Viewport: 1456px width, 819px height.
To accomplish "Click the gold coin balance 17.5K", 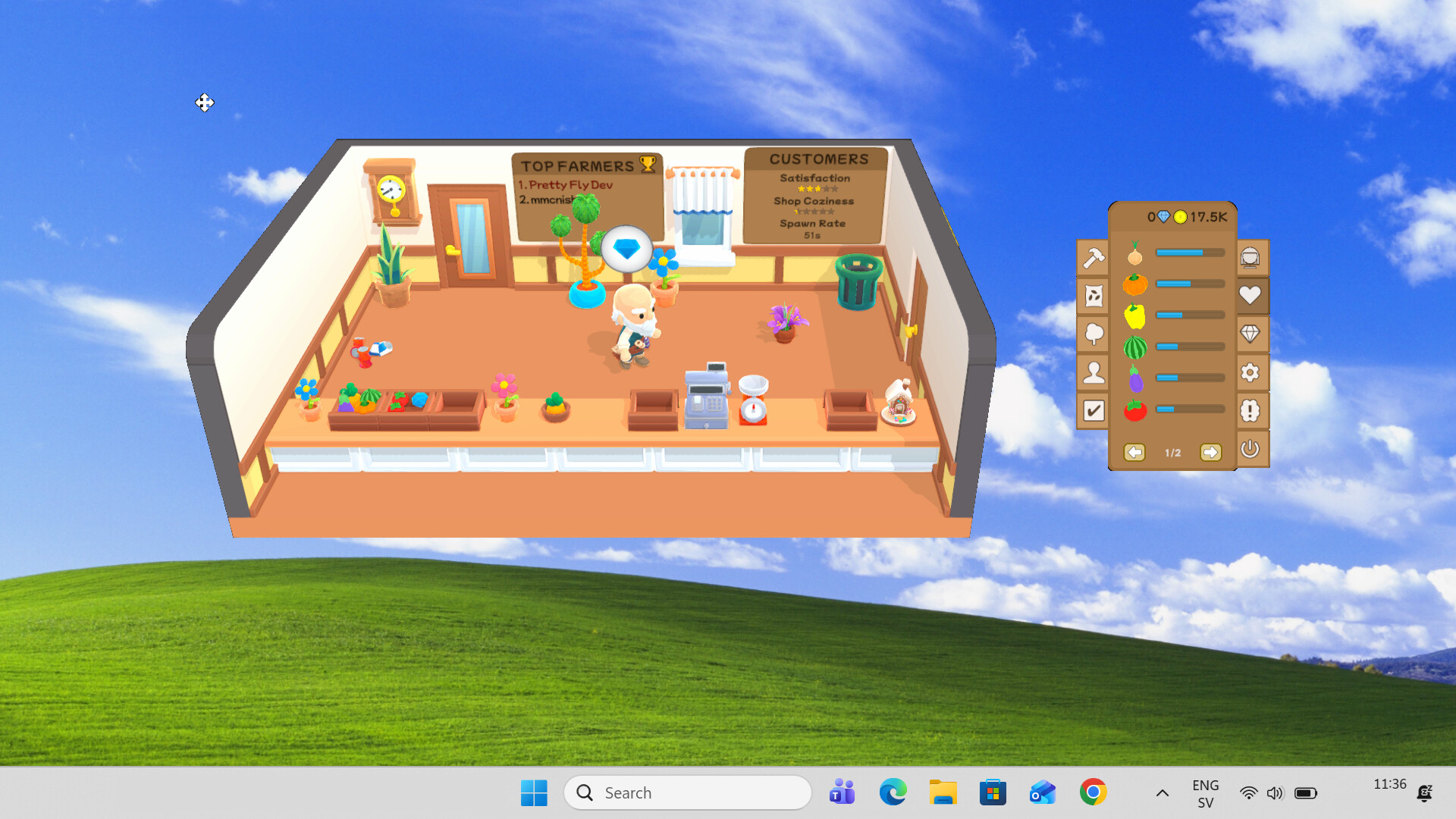I will 1200,217.
